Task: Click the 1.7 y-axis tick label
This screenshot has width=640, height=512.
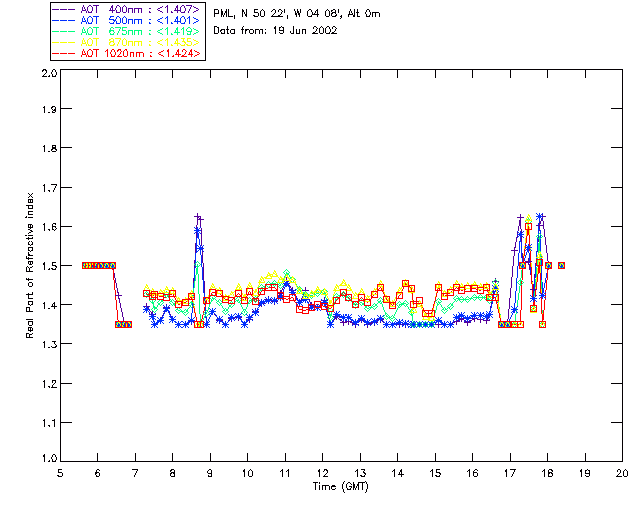Action: [49, 188]
